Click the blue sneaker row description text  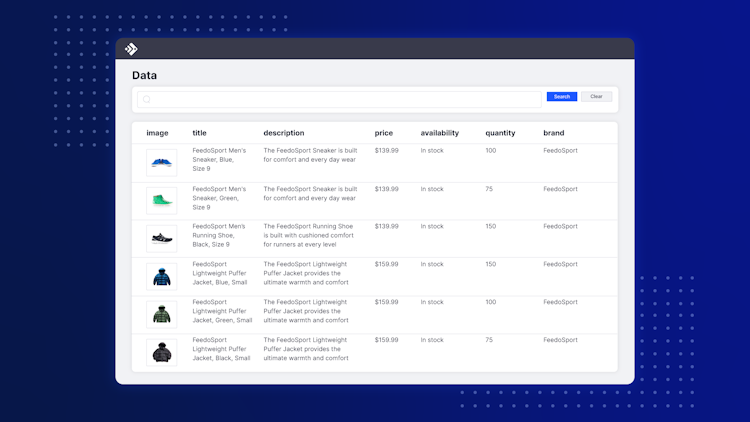(310, 155)
